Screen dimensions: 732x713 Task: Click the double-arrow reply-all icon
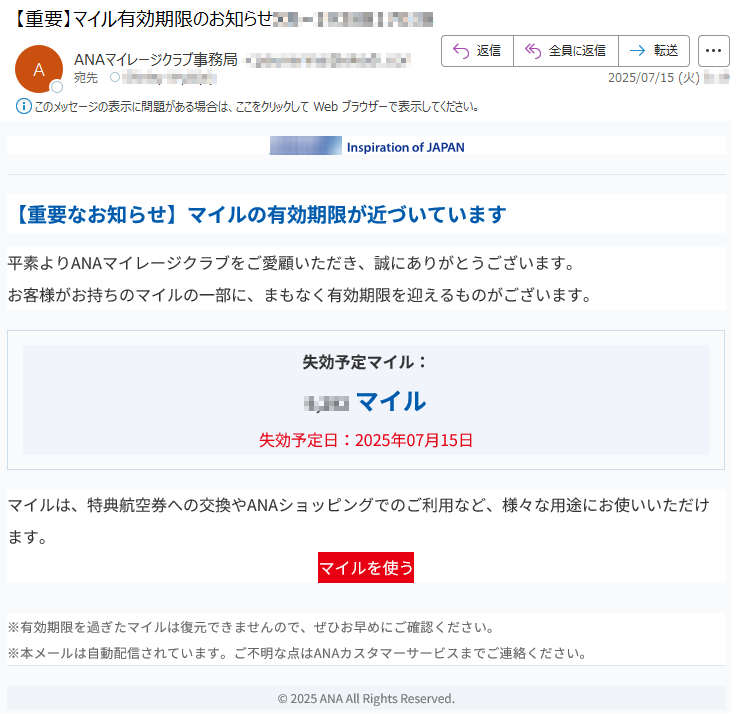coord(533,51)
